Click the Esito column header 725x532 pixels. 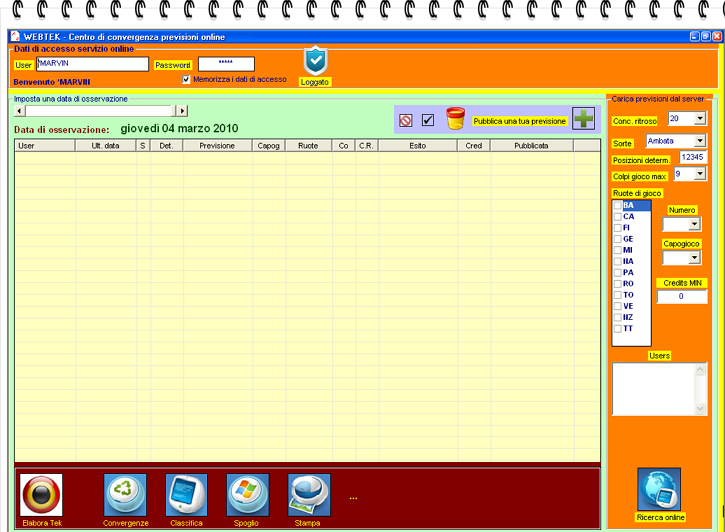tap(418, 146)
